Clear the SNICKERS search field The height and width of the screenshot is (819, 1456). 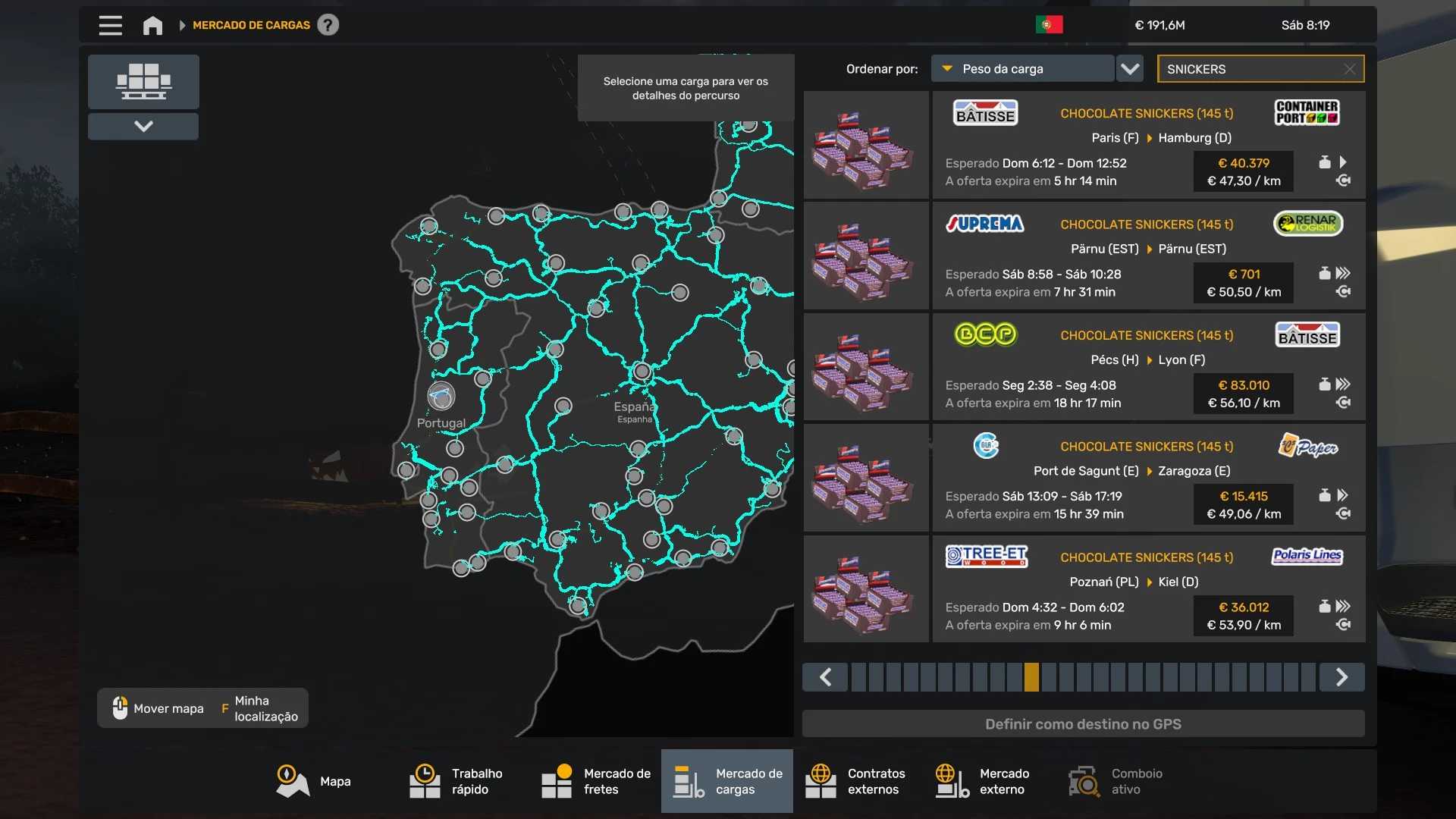(1349, 69)
